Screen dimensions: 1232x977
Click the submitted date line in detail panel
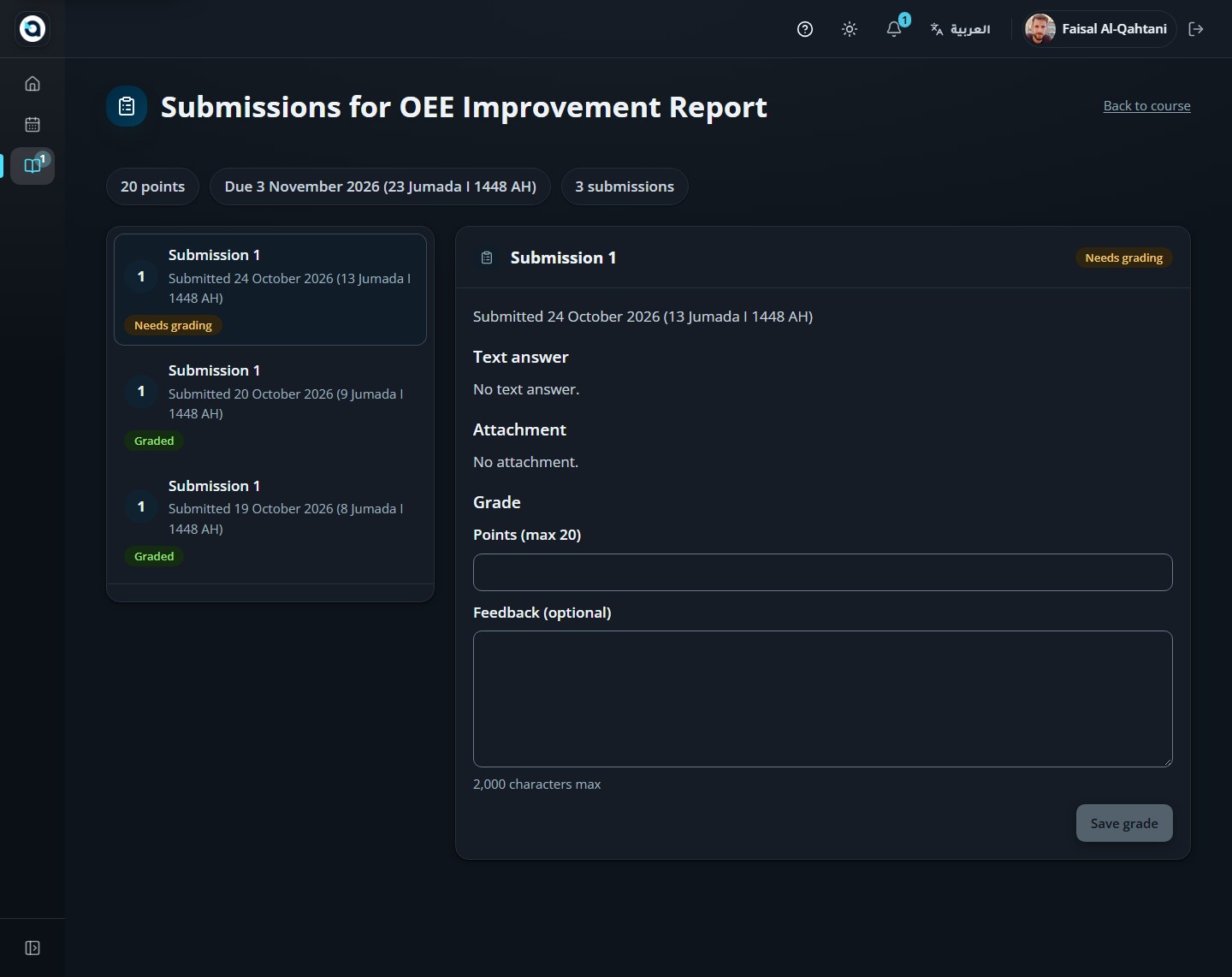coord(643,317)
